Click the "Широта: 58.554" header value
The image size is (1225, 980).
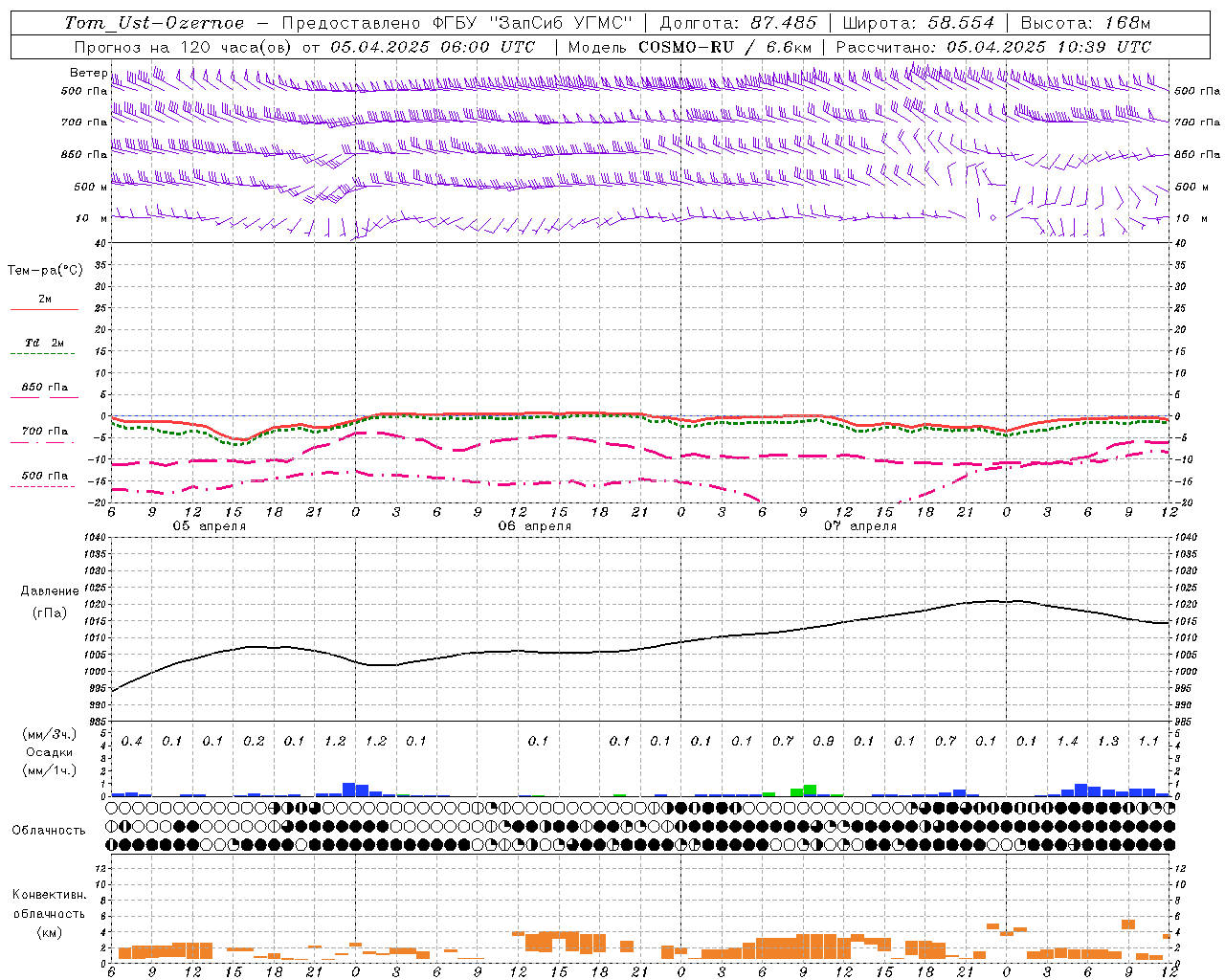pyautogui.click(x=919, y=23)
